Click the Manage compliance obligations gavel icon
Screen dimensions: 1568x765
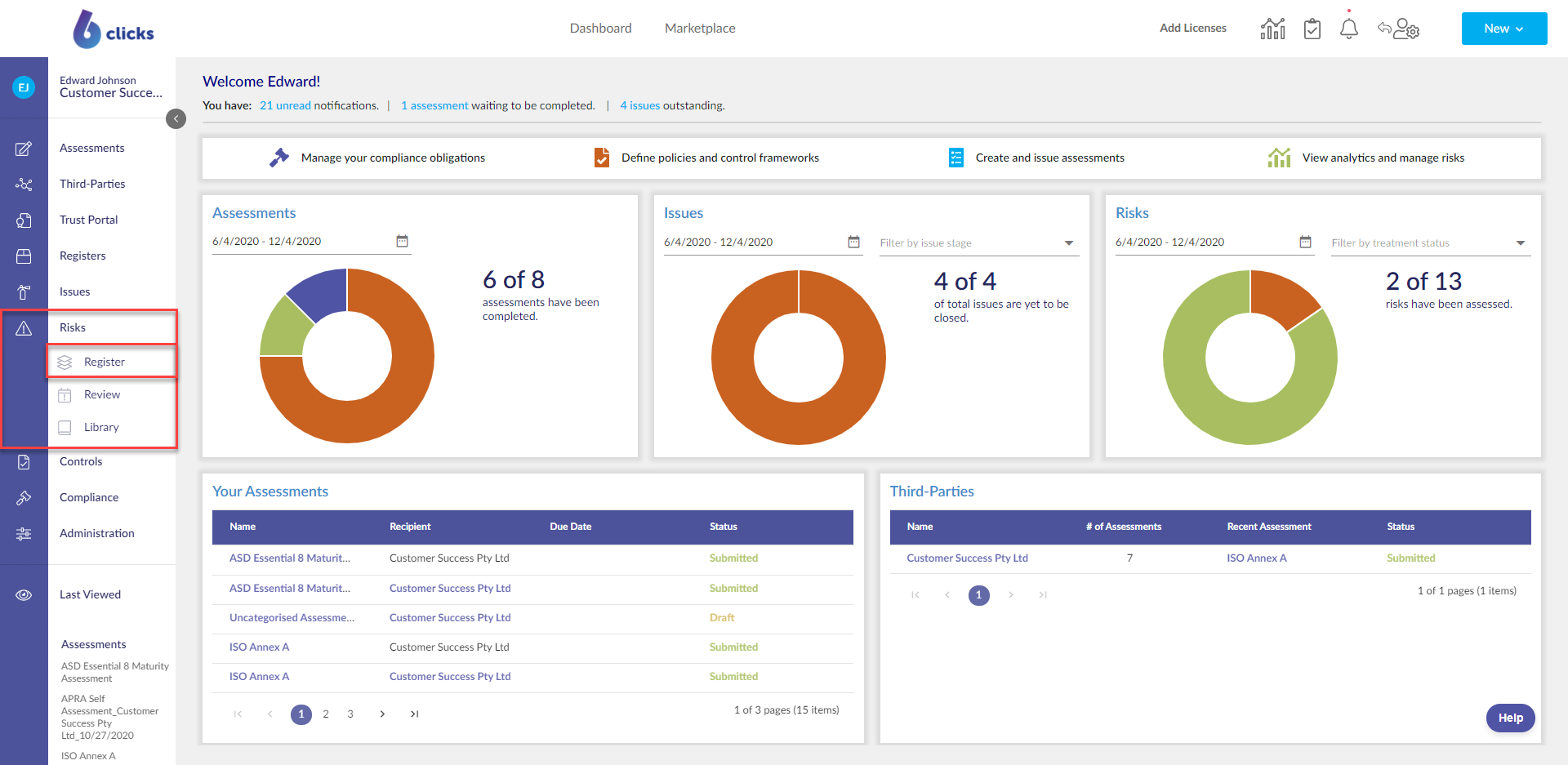(x=279, y=158)
